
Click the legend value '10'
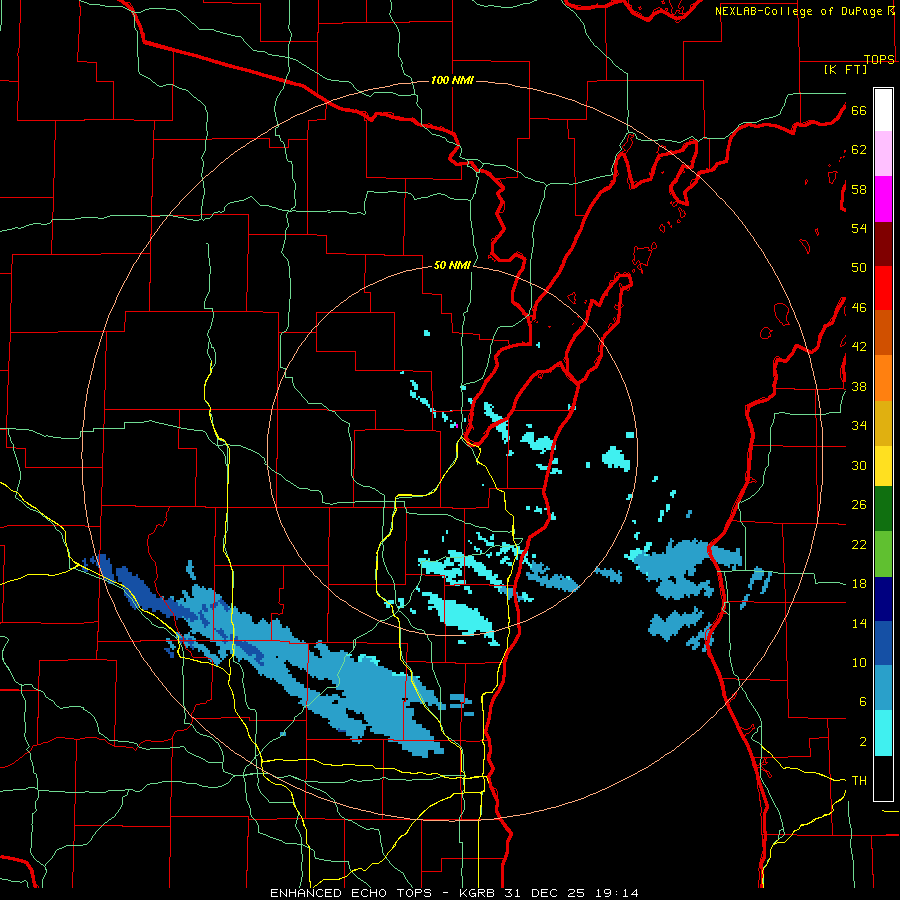pyautogui.click(x=859, y=662)
